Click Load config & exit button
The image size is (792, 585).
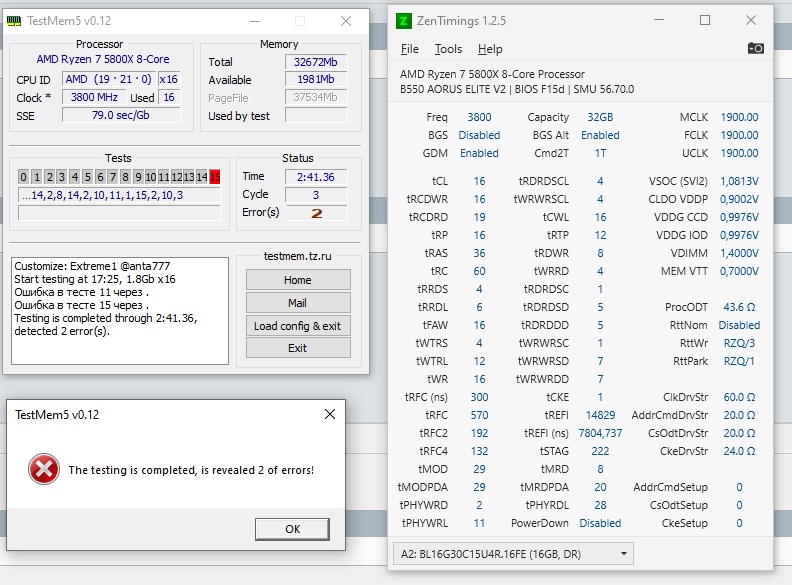(x=298, y=326)
